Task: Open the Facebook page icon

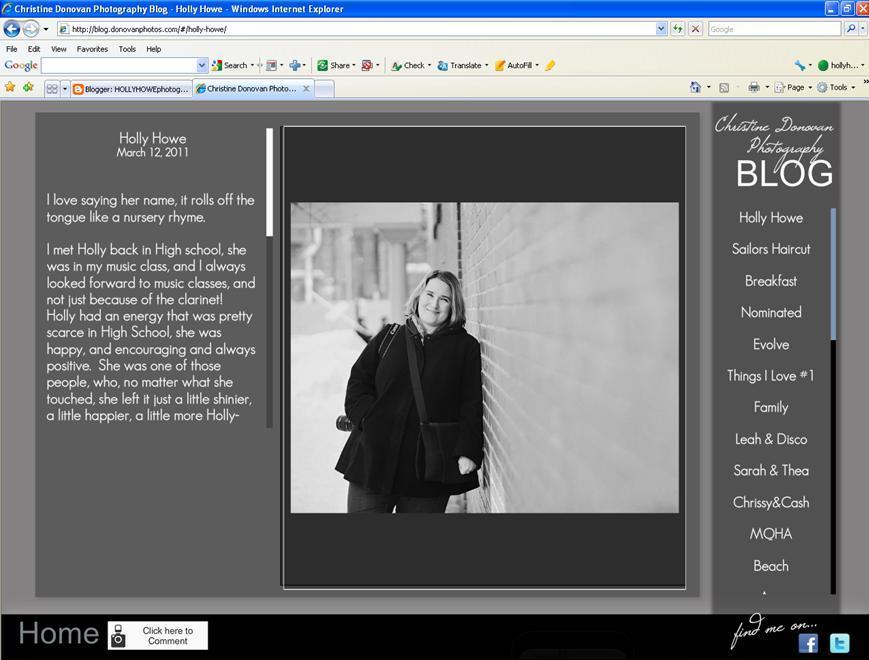Action: coord(808,643)
